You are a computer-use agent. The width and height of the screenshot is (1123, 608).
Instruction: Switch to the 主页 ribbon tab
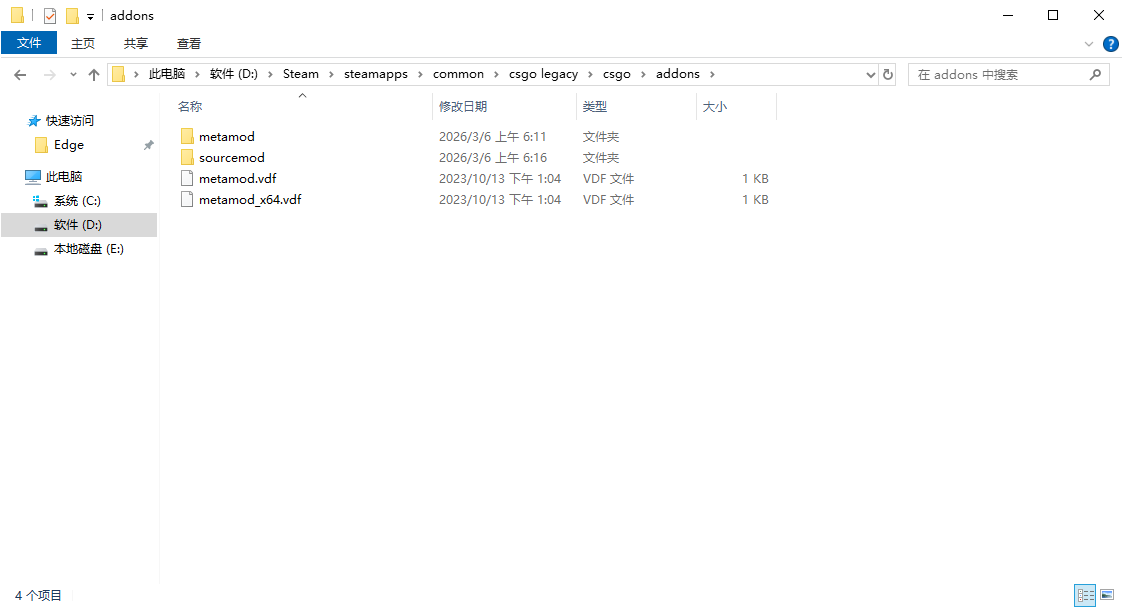tap(82, 43)
